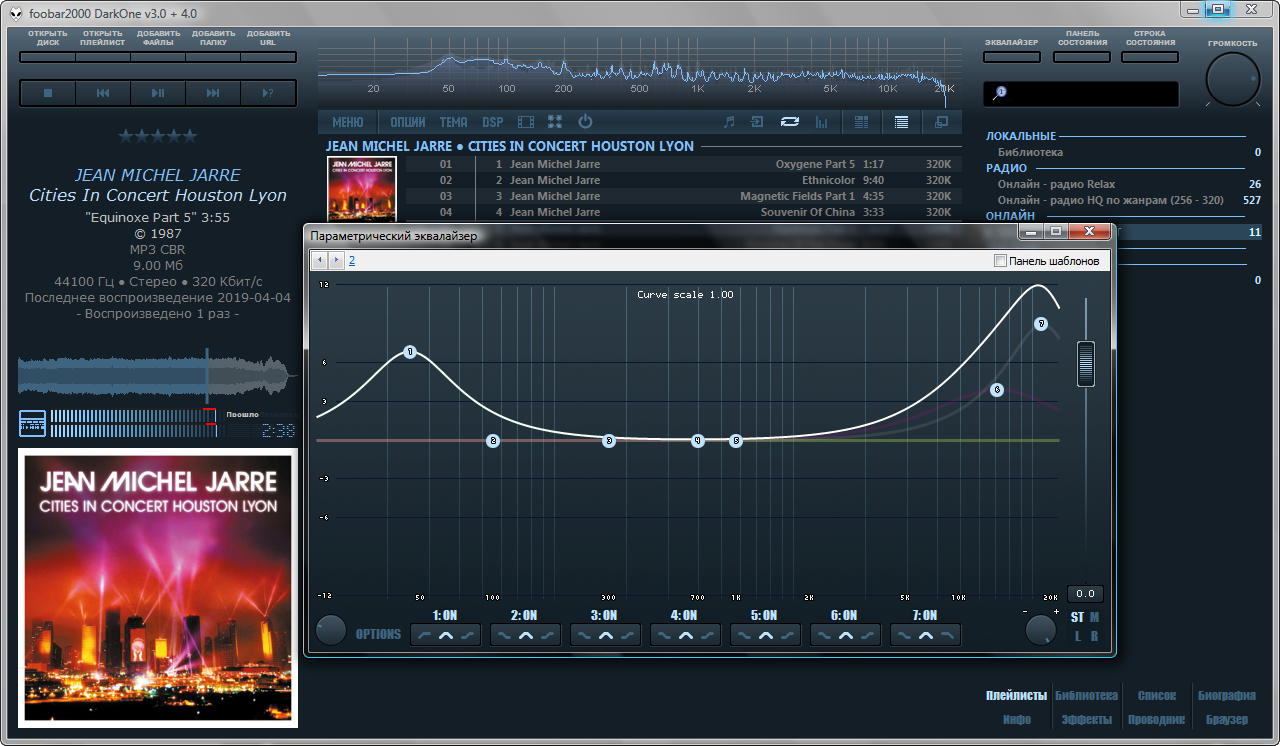
Task: Go to the previous track
Action: tap(103, 93)
